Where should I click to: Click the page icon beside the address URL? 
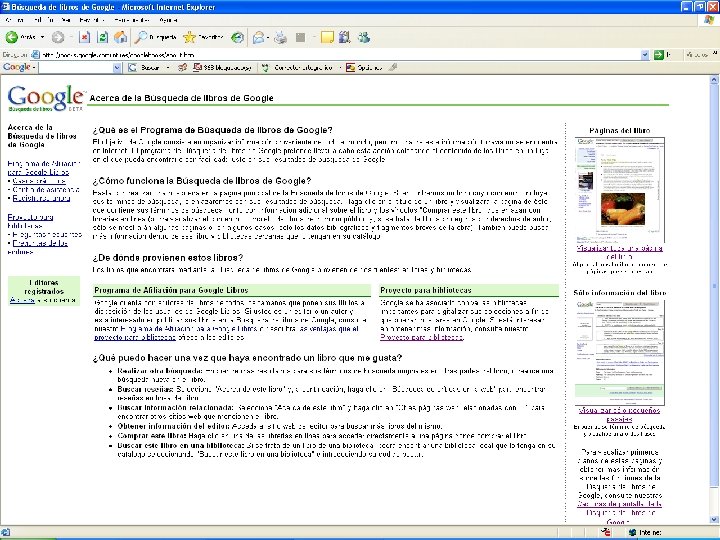pos(35,55)
